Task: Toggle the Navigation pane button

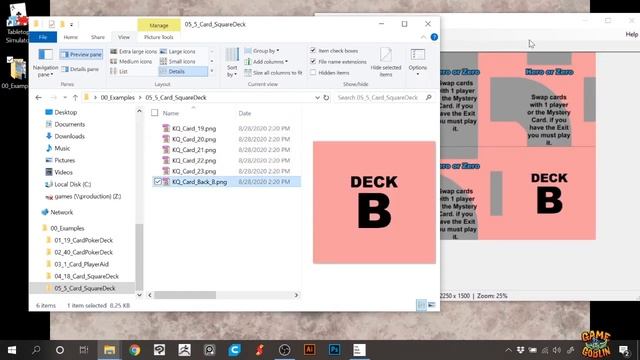Action: click(x=45, y=62)
